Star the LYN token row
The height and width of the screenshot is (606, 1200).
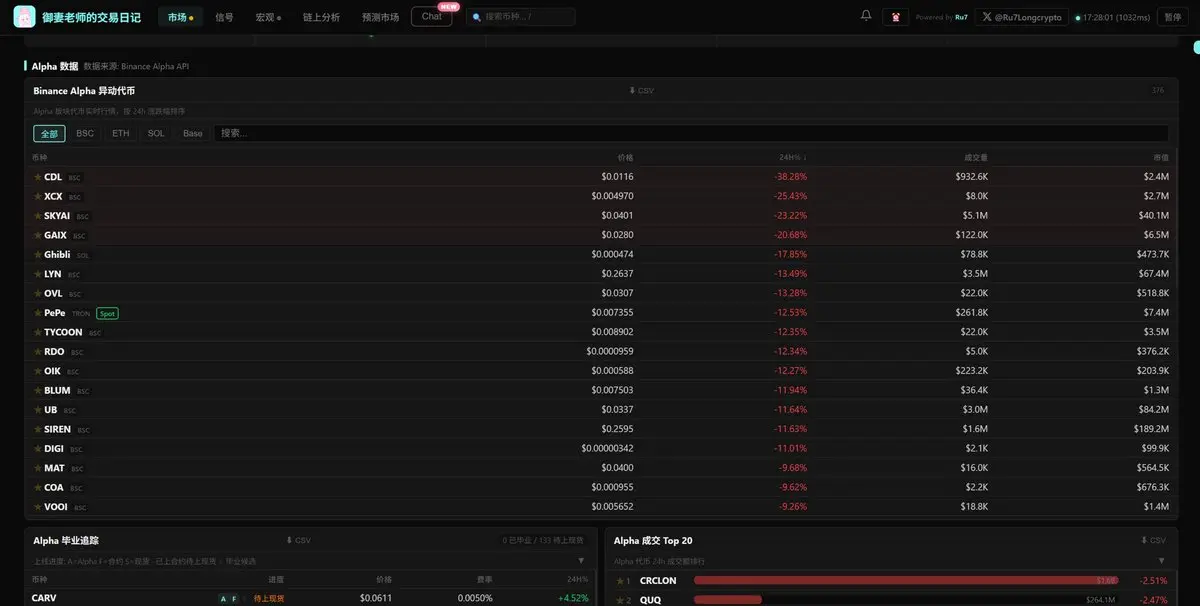38,274
